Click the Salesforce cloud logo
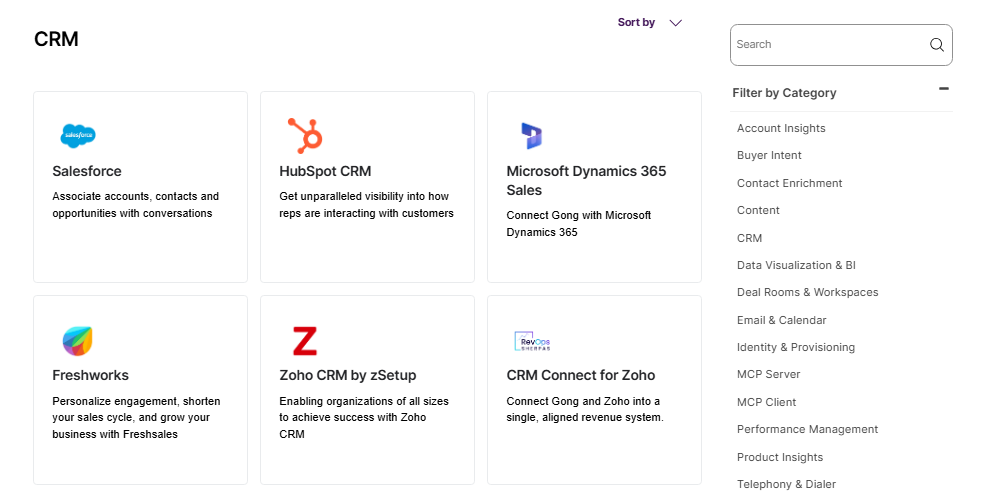Image resolution: width=1000 pixels, height=492 pixels. 78,135
